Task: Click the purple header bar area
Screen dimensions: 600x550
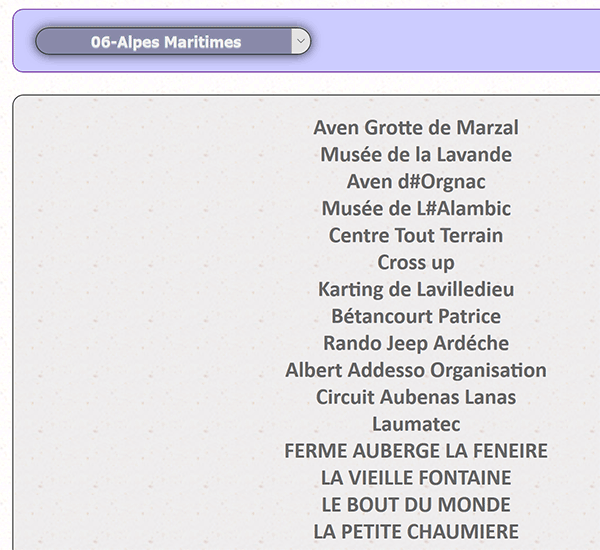Action: pyautogui.click(x=452, y=41)
